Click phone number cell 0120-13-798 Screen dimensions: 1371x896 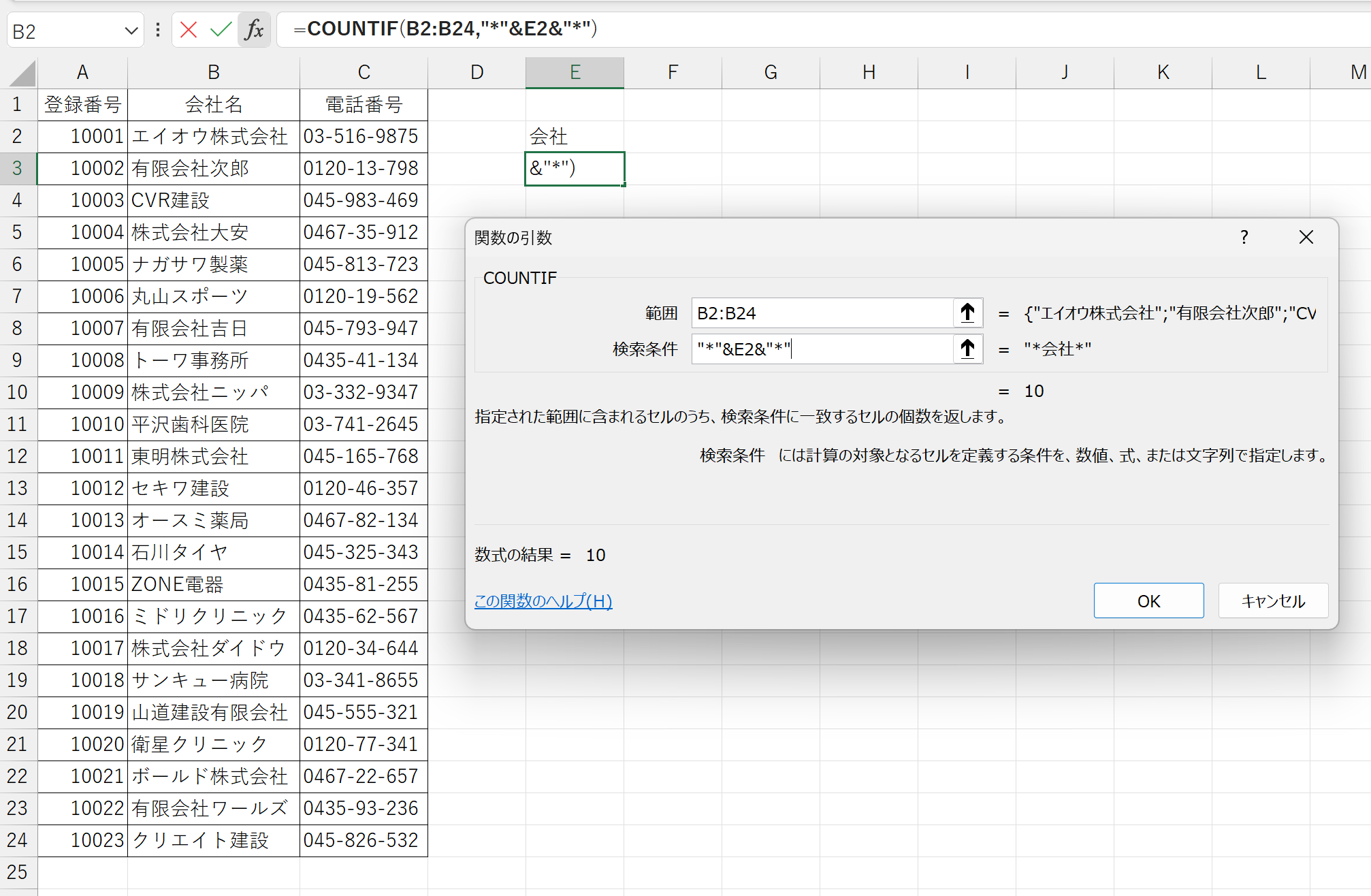pyautogui.click(x=364, y=168)
